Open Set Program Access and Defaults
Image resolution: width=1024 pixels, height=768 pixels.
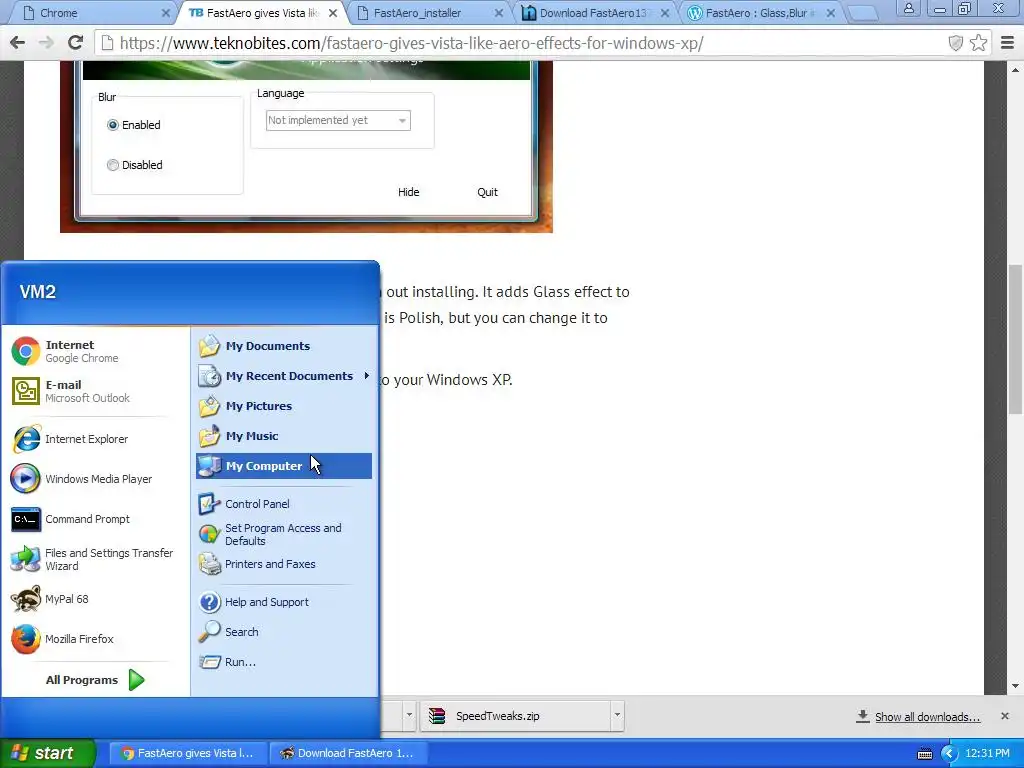[x=283, y=534]
